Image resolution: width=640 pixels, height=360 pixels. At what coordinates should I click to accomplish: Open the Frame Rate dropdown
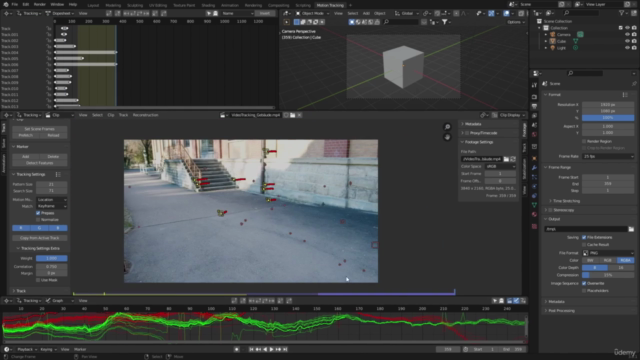click(x=608, y=156)
